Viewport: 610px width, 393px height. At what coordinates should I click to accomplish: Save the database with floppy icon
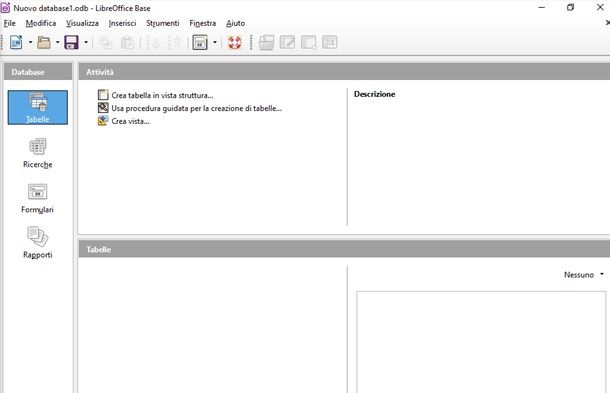pyautogui.click(x=72, y=42)
